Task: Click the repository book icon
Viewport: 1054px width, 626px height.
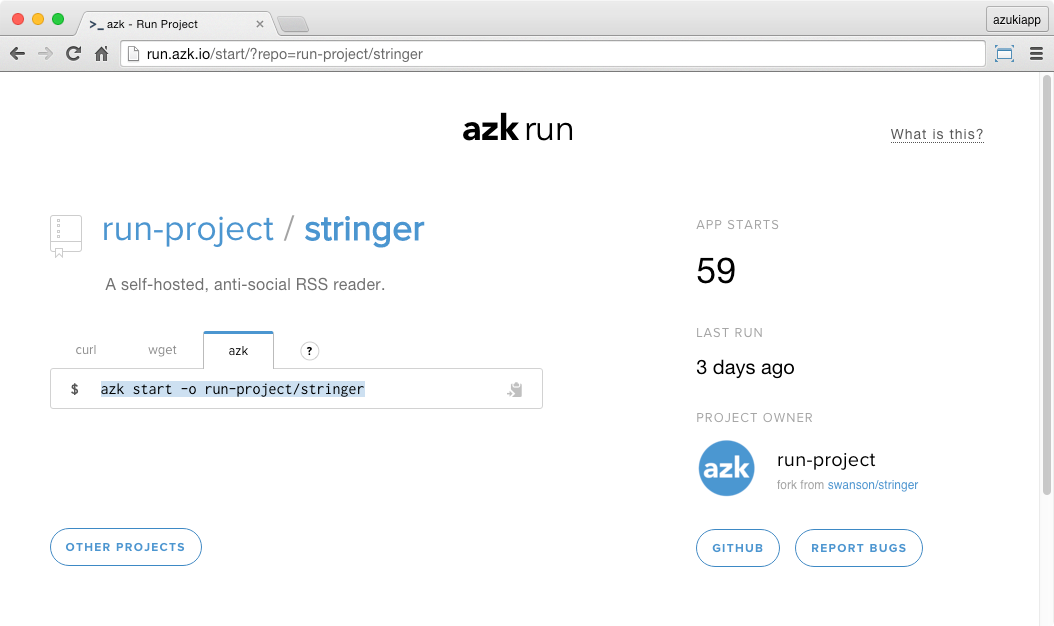Action: (x=65, y=235)
